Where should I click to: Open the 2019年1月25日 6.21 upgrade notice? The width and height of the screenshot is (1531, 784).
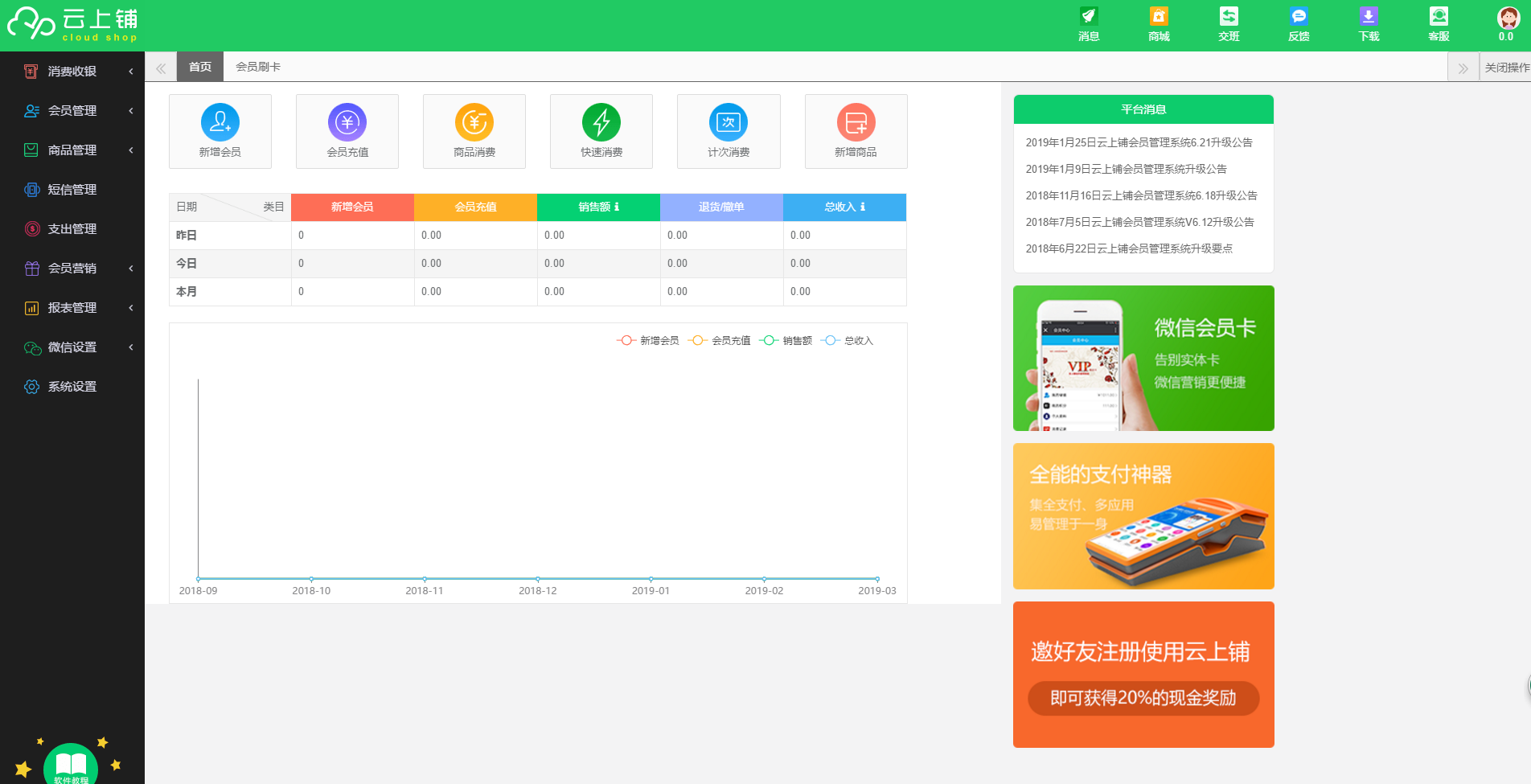point(1139,142)
